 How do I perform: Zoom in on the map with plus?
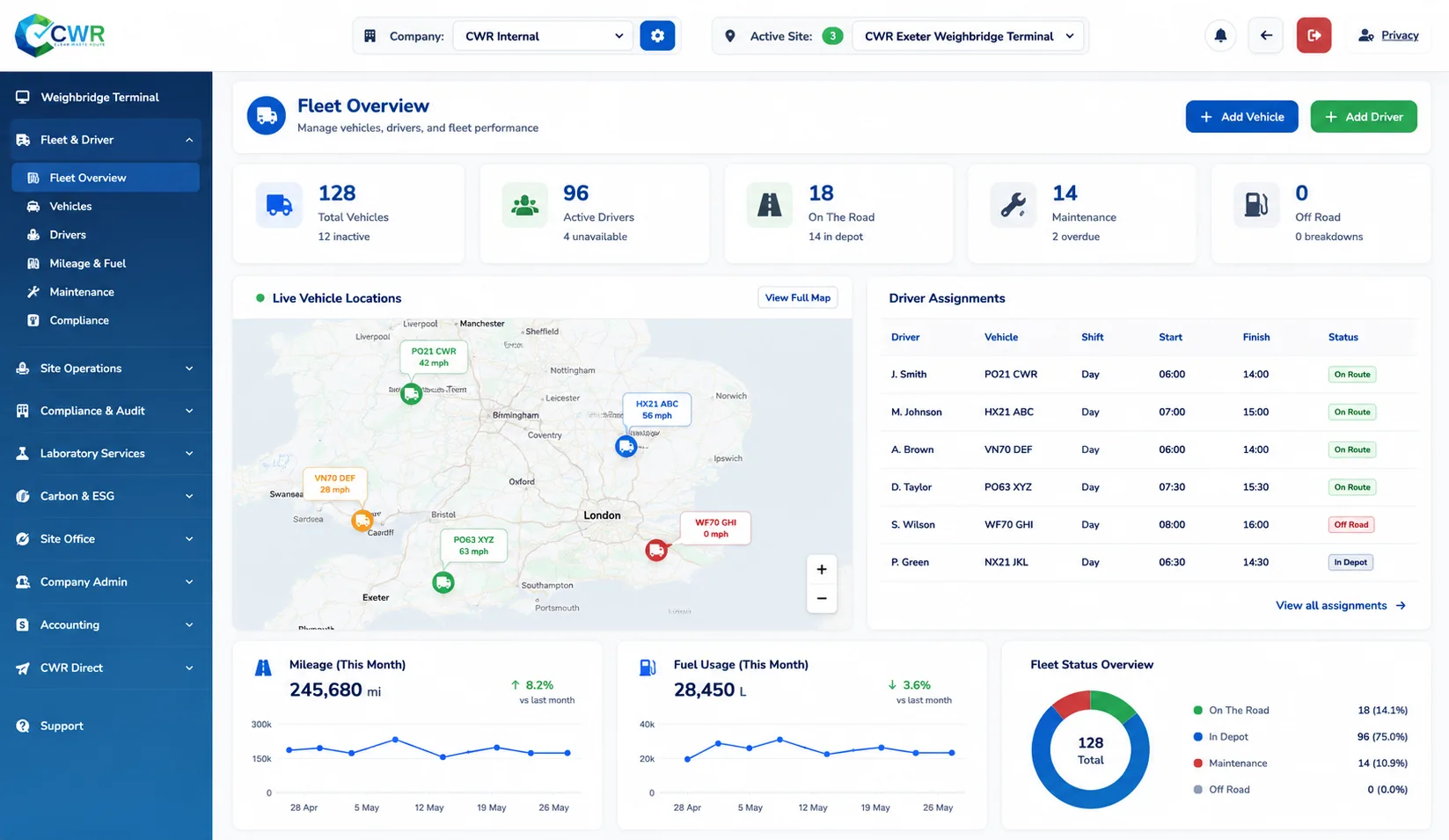pos(822,569)
